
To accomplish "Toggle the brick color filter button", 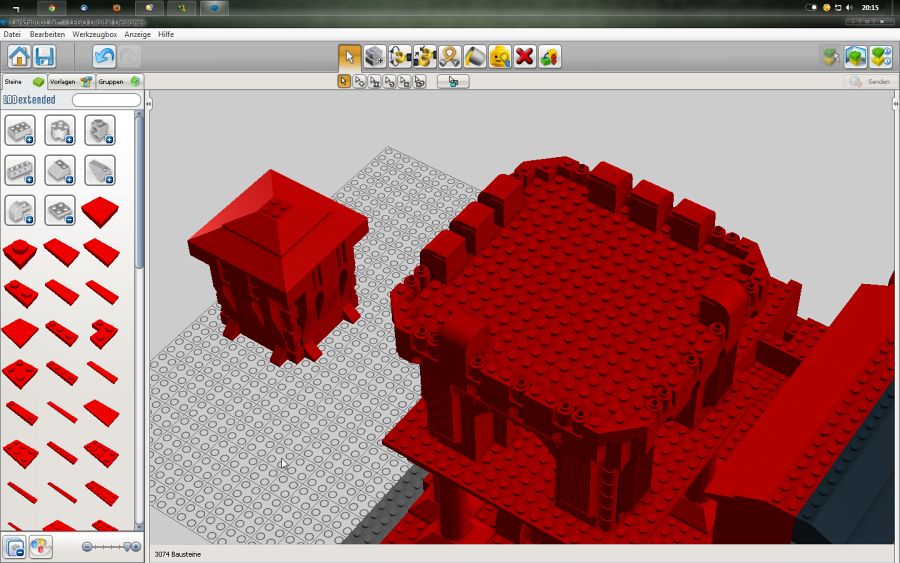I will point(40,547).
